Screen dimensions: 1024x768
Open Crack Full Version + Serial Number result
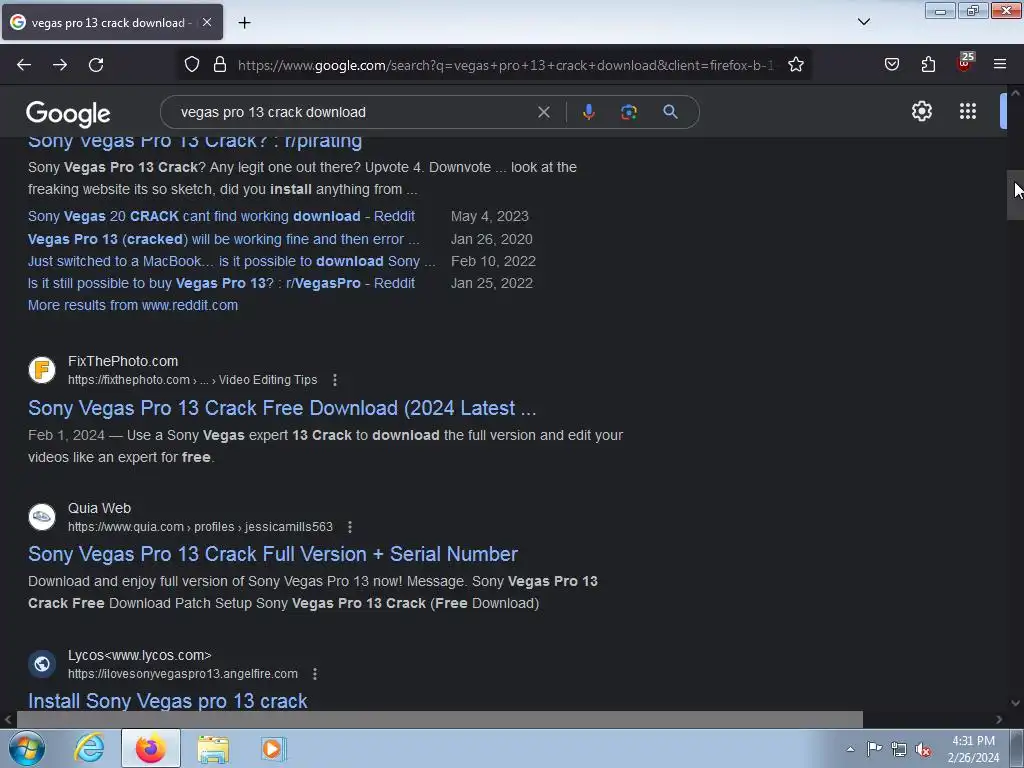click(x=273, y=554)
